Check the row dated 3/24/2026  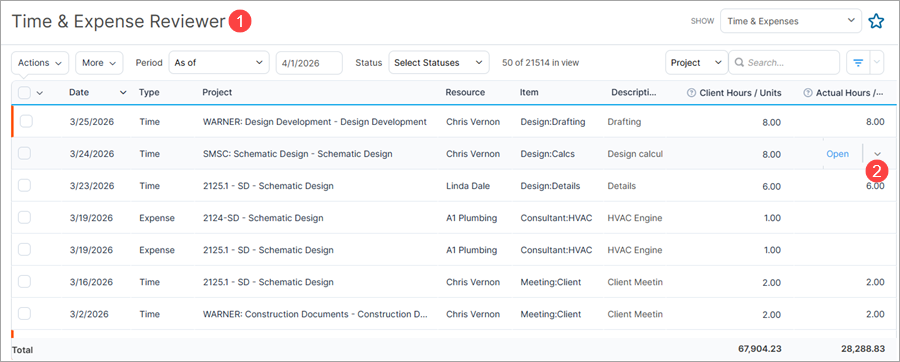(25, 153)
